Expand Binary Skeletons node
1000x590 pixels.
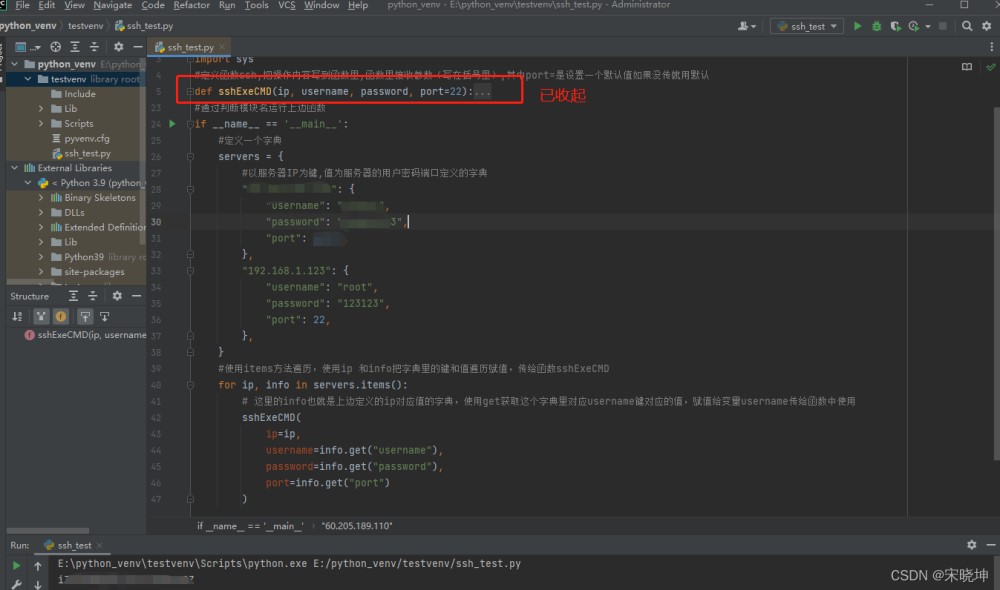point(41,197)
